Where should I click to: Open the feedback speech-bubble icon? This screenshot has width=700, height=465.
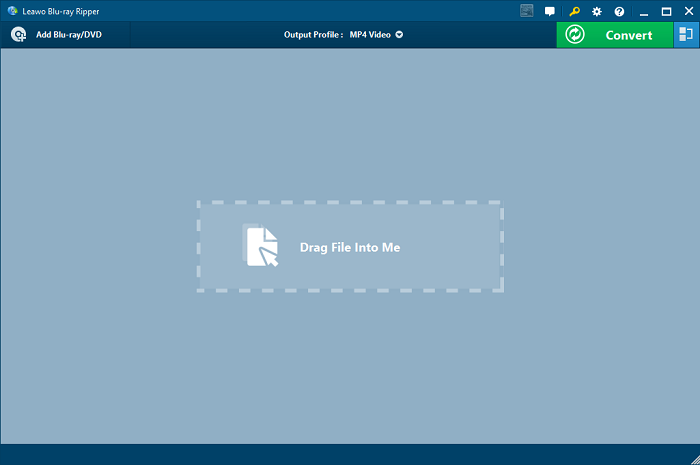pos(550,12)
